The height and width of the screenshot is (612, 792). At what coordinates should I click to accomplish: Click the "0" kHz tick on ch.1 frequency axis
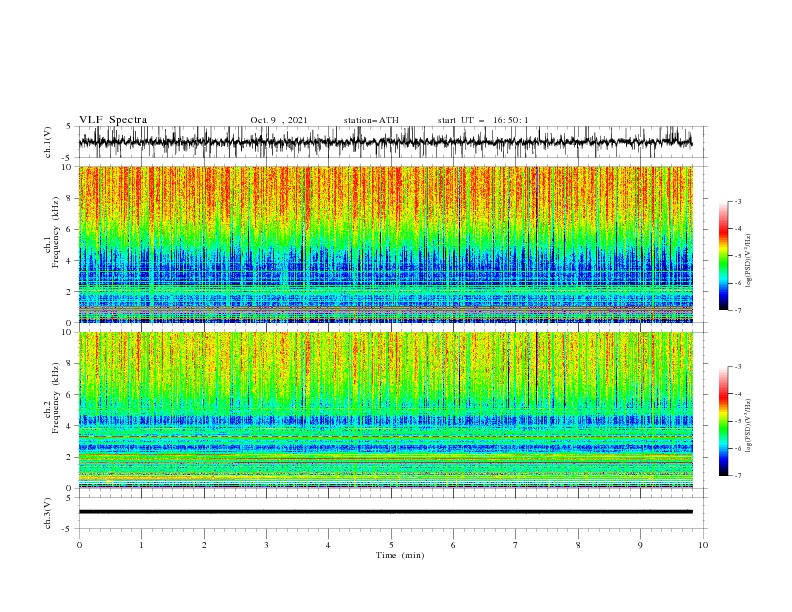pos(69,323)
